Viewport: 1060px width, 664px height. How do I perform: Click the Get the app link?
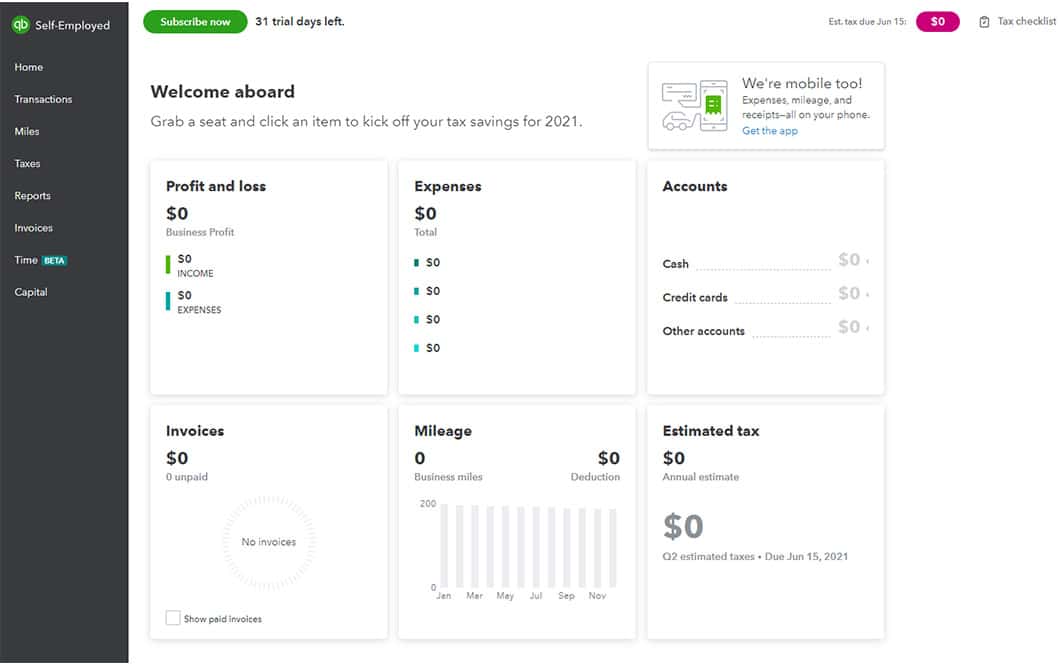tap(769, 131)
